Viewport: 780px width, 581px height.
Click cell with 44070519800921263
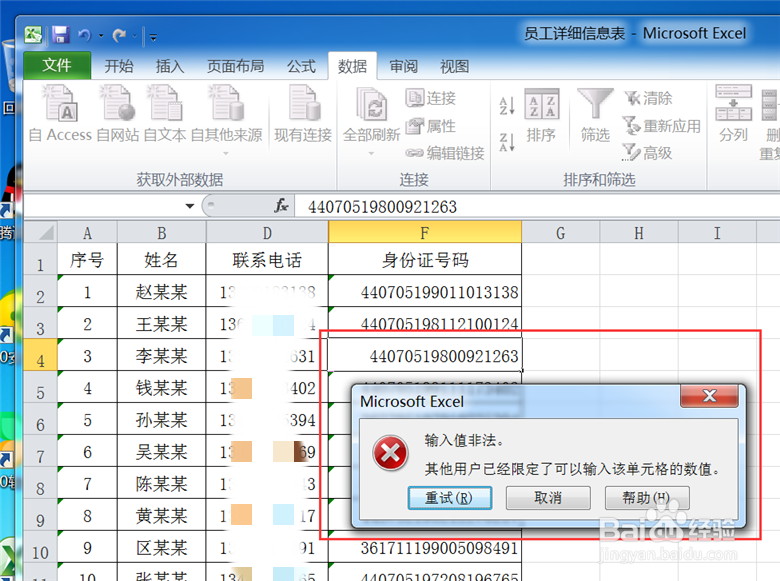click(x=425, y=355)
